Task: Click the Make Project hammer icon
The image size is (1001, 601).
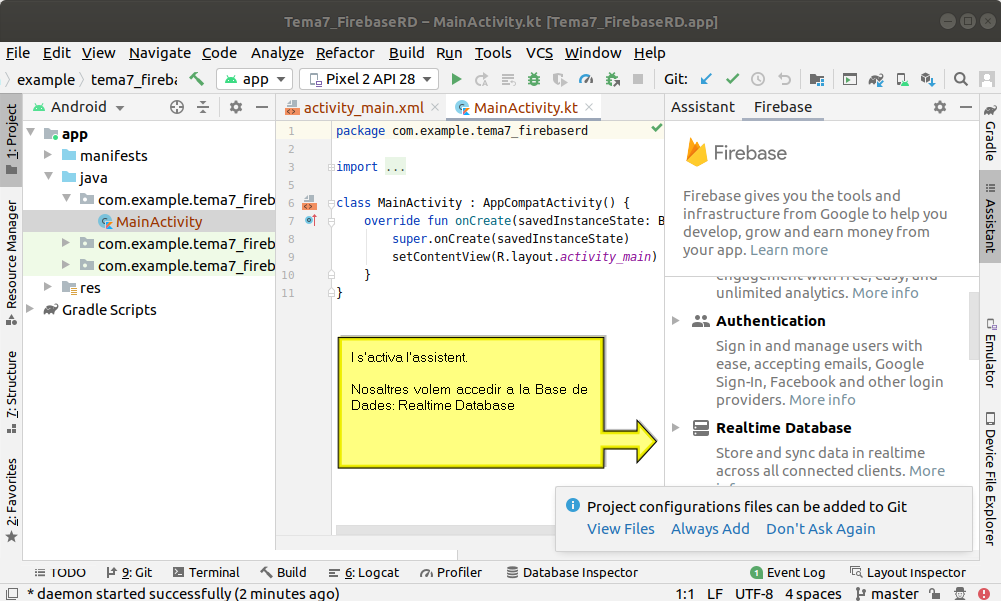Action: (197, 79)
